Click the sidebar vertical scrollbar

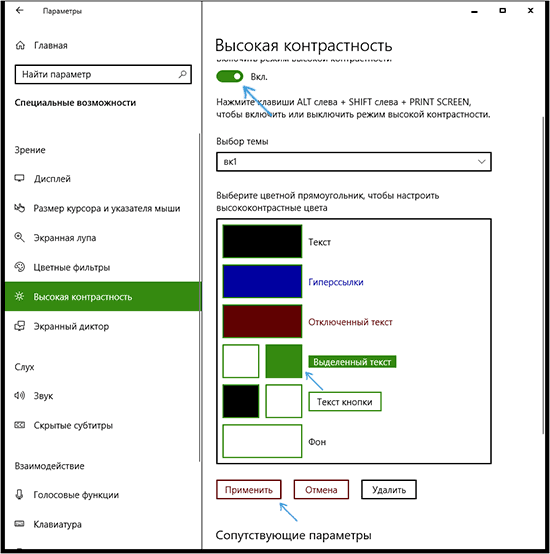(200, 297)
